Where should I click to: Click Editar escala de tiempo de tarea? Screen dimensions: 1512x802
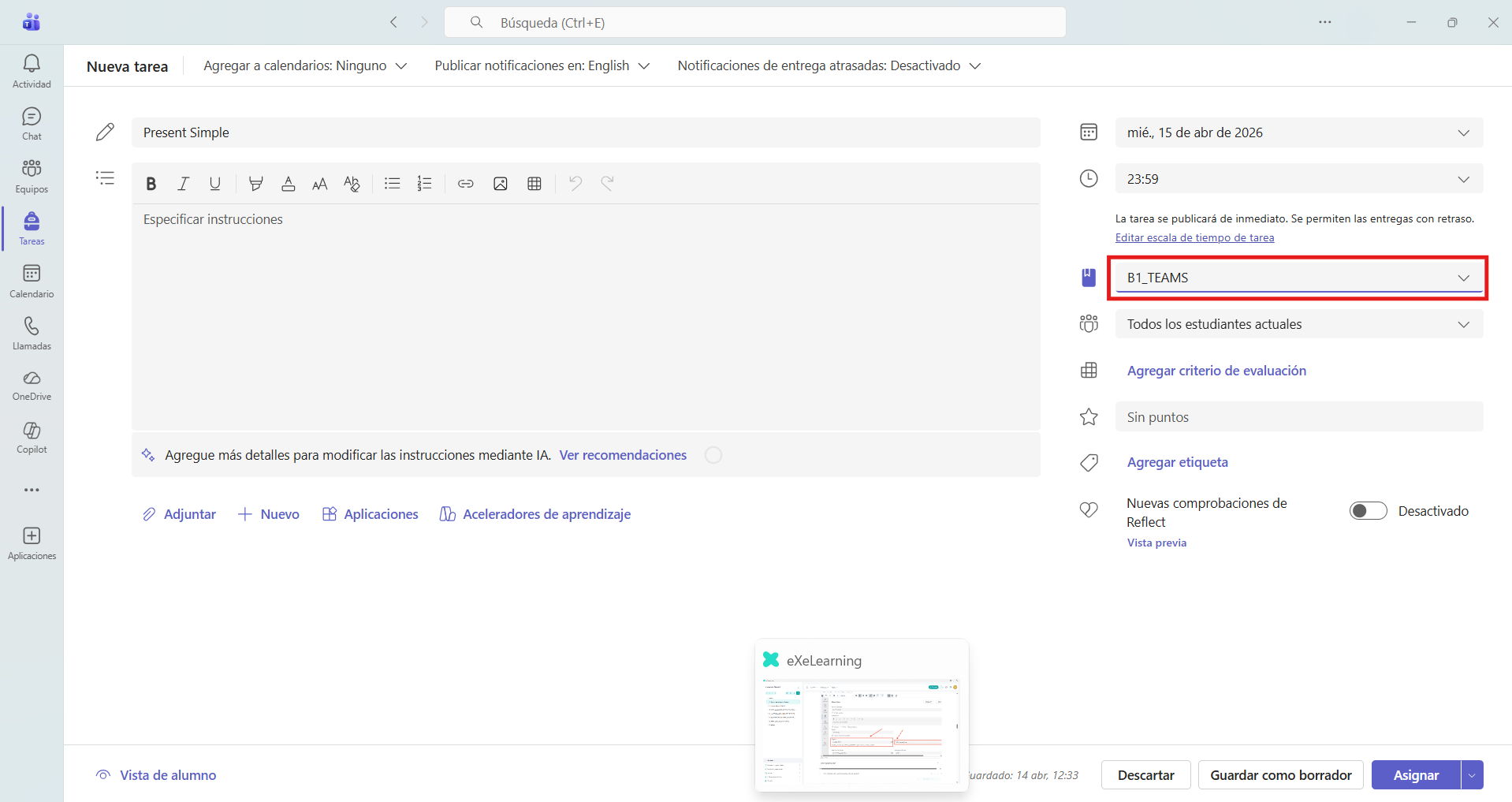1194,237
